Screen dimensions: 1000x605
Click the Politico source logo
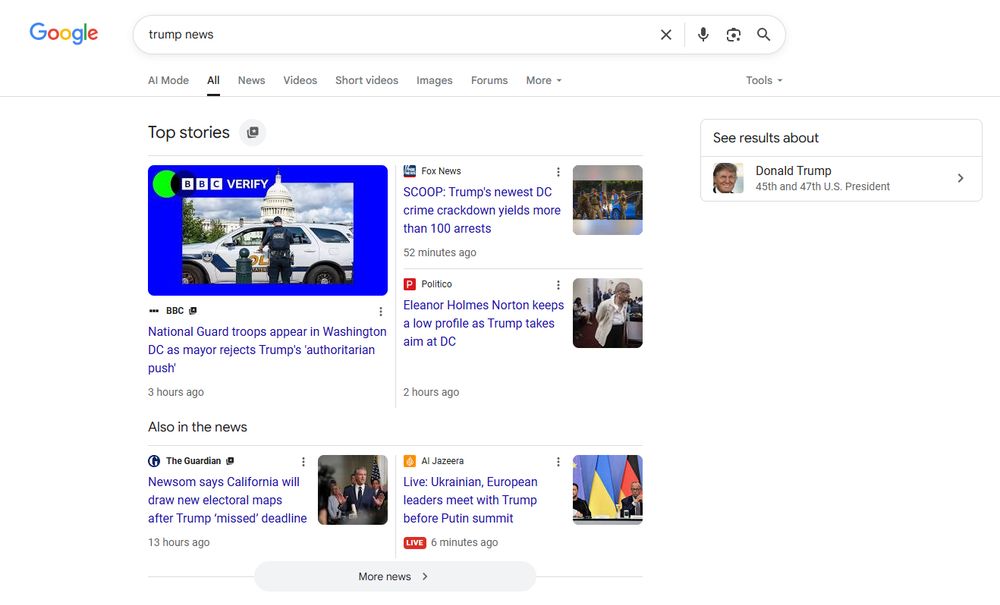point(409,284)
